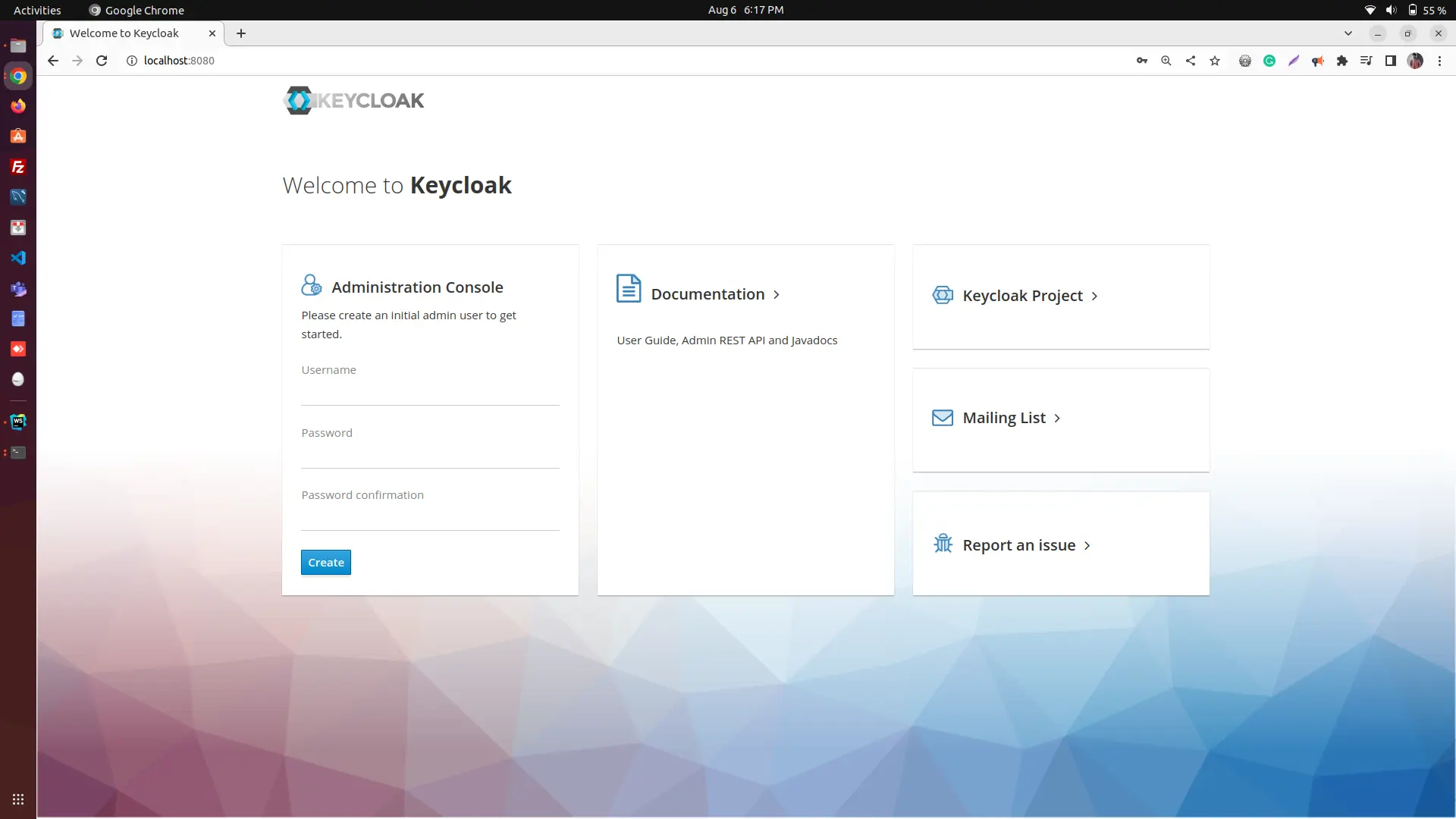Share this page using share icon
This screenshot has width=1456, height=819.
(1191, 61)
